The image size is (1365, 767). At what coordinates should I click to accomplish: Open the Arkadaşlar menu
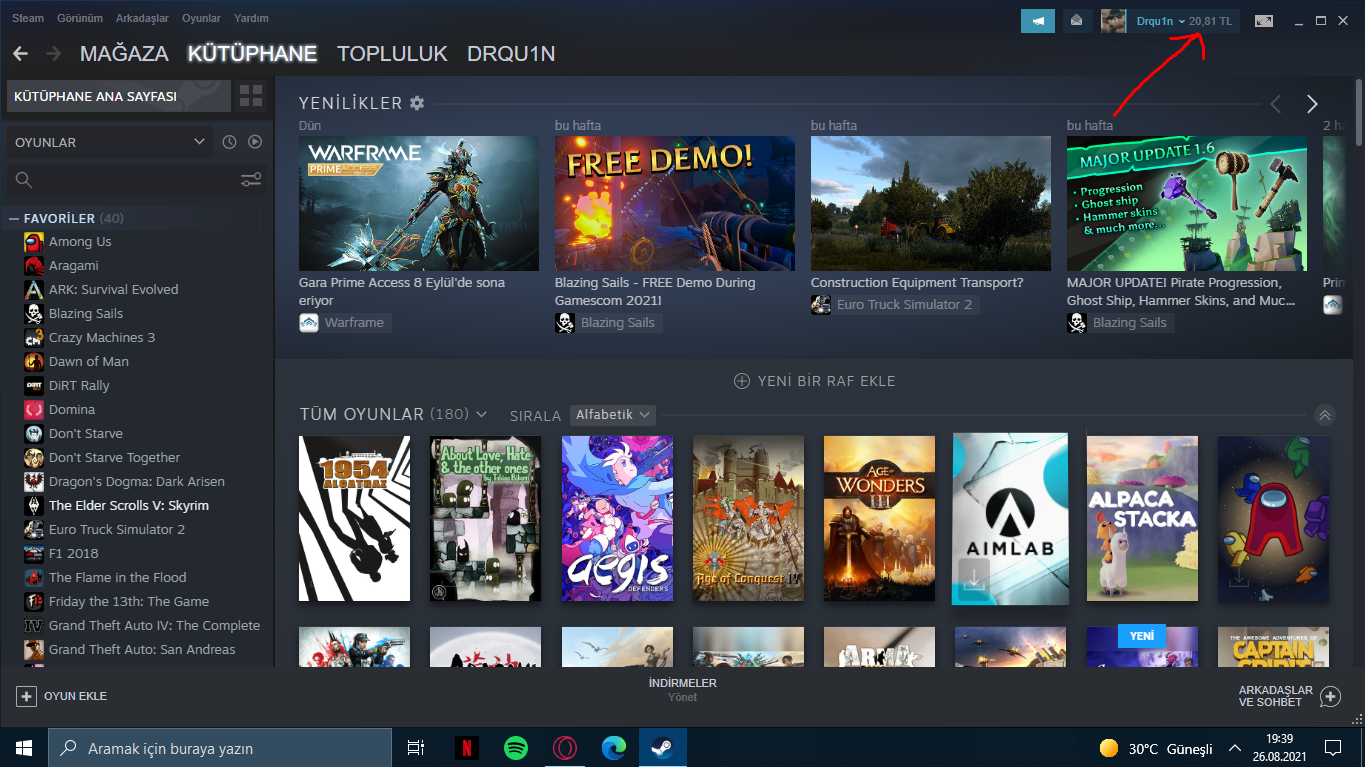pos(142,18)
